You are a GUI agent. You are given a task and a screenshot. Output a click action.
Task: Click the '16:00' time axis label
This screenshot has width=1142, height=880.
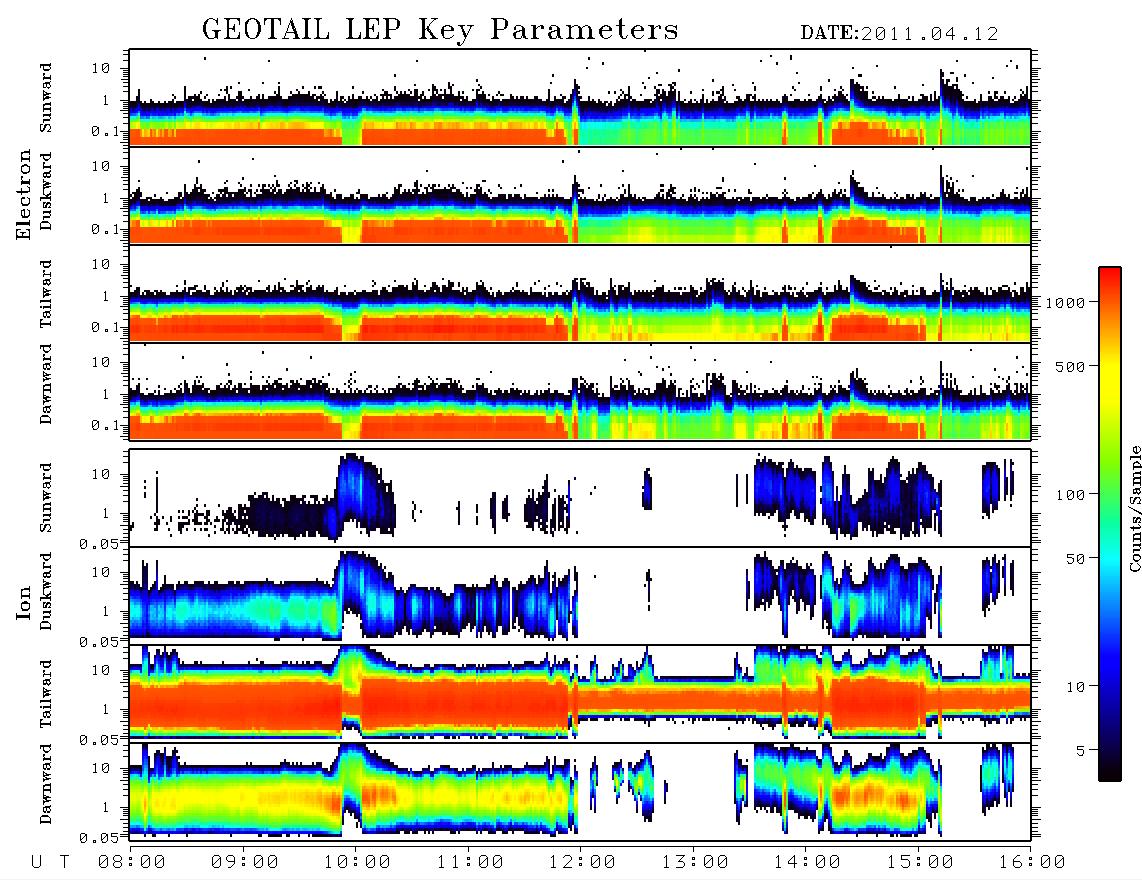1032,863
